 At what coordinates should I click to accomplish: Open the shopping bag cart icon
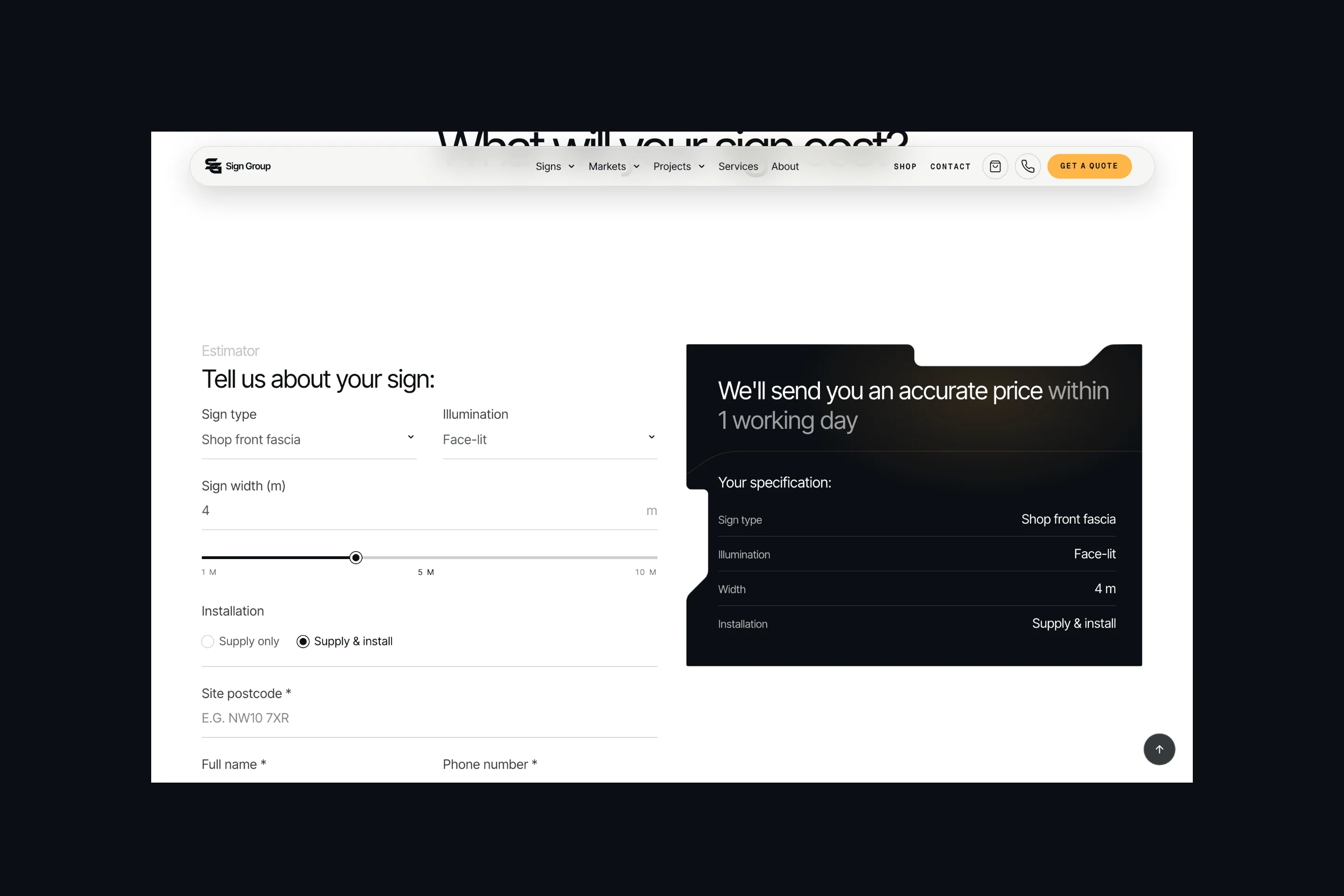coord(995,166)
